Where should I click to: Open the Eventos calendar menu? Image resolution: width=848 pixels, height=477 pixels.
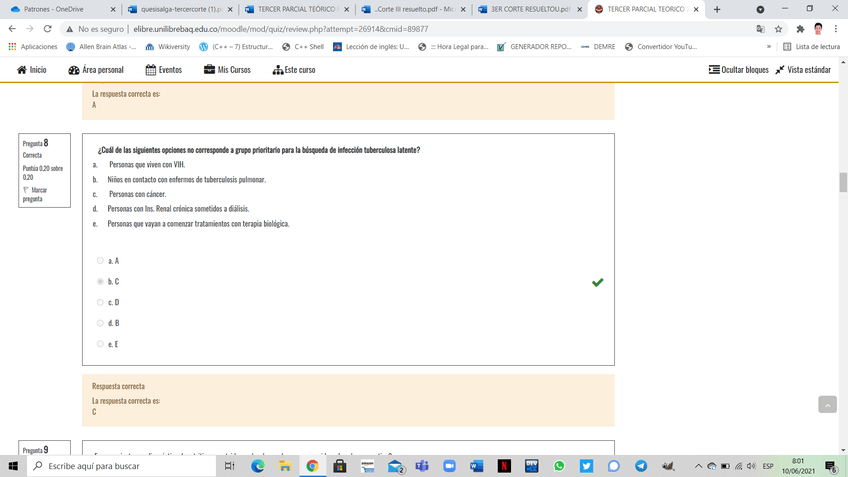point(163,70)
